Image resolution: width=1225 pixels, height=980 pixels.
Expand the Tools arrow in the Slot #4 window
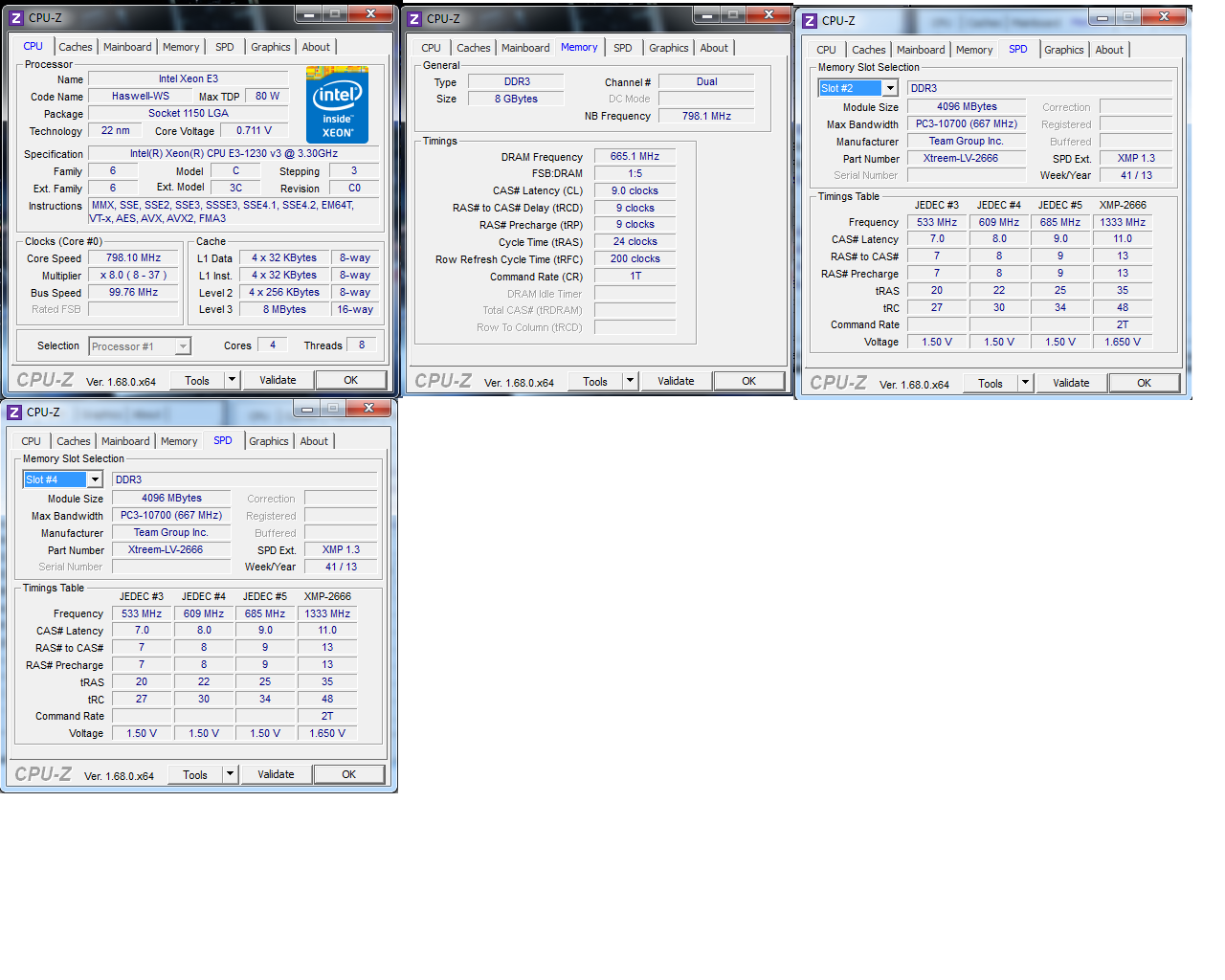coord(230,774)
